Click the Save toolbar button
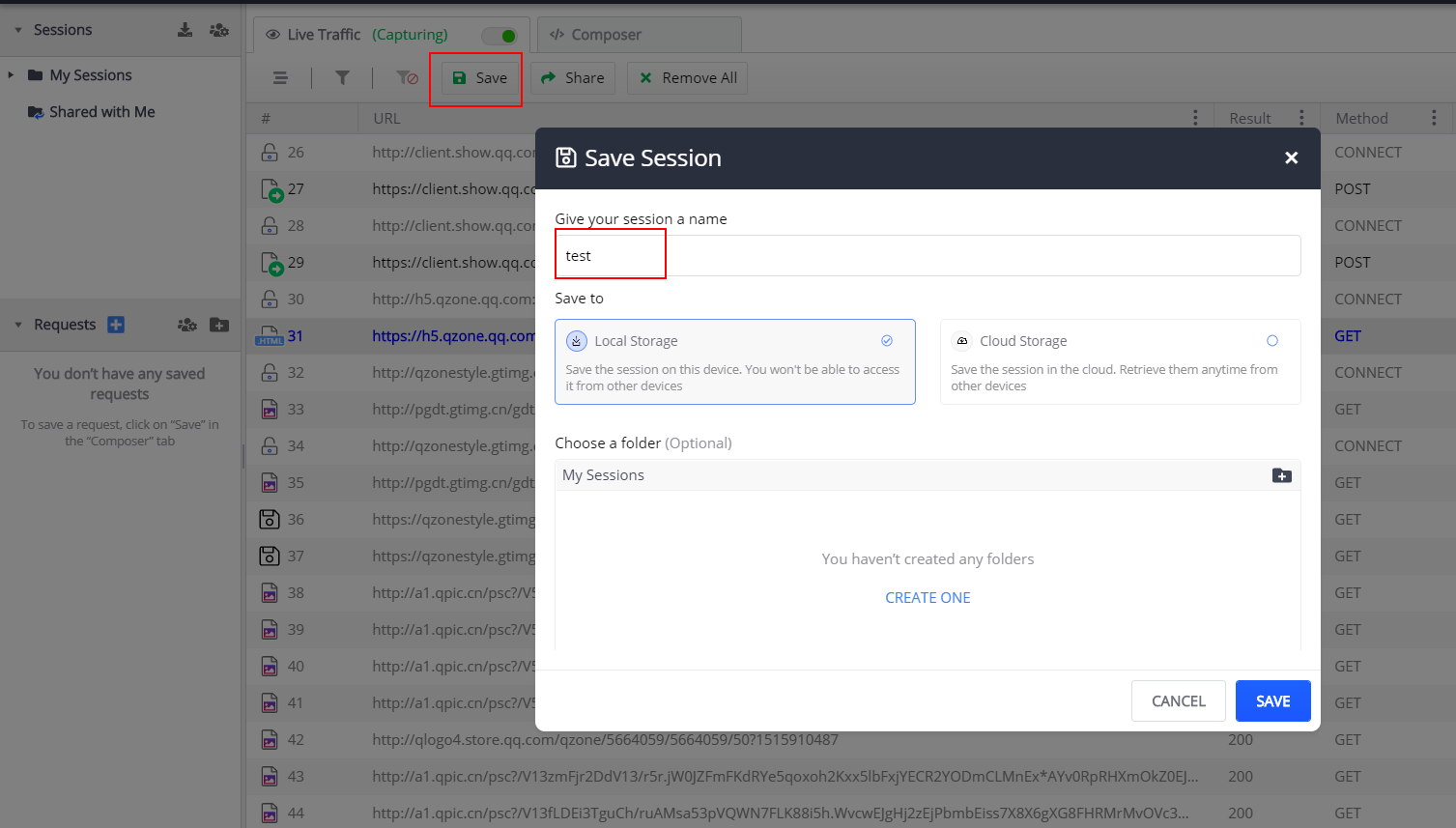The height and width of the screenshot is (828, 1456). (x=480, y=78)
